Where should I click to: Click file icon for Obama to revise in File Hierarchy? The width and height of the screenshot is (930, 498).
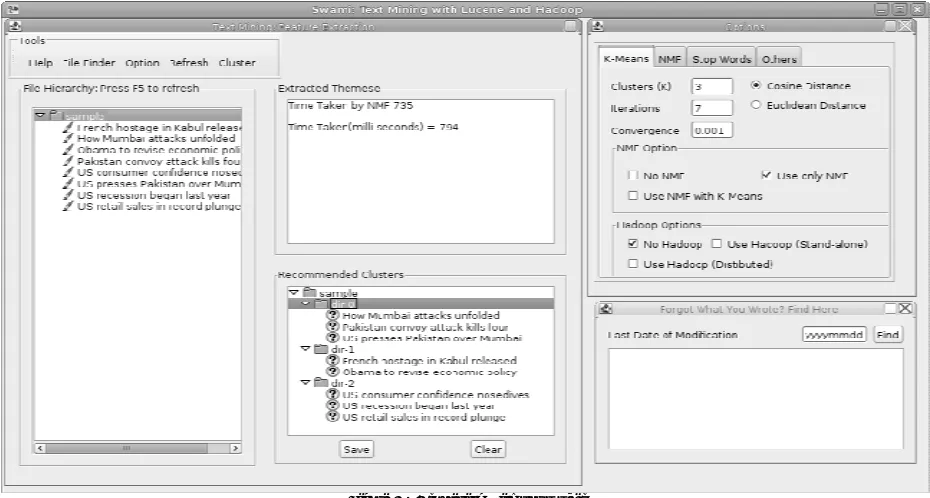point(68,149)
